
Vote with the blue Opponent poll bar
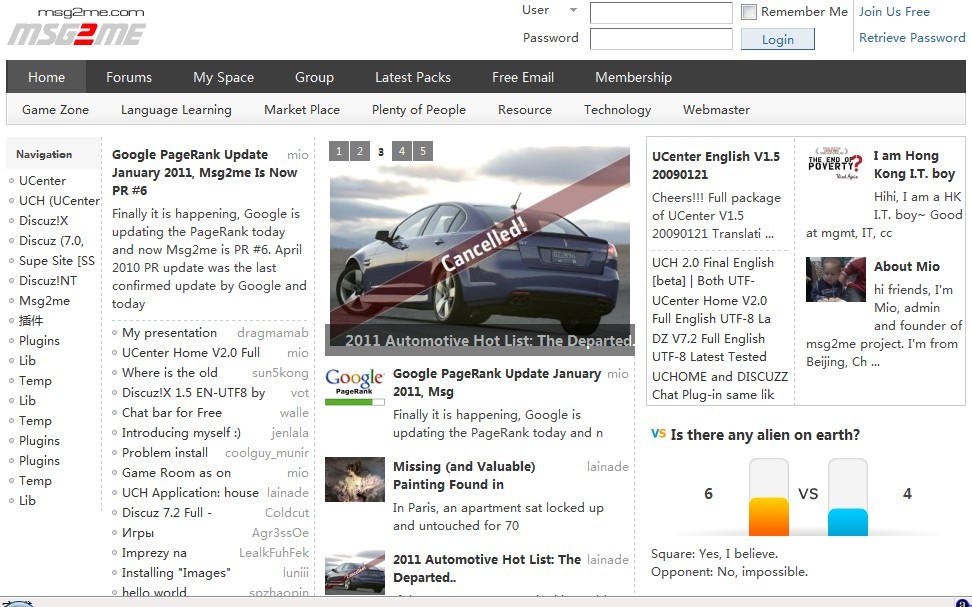coord(847,497)
